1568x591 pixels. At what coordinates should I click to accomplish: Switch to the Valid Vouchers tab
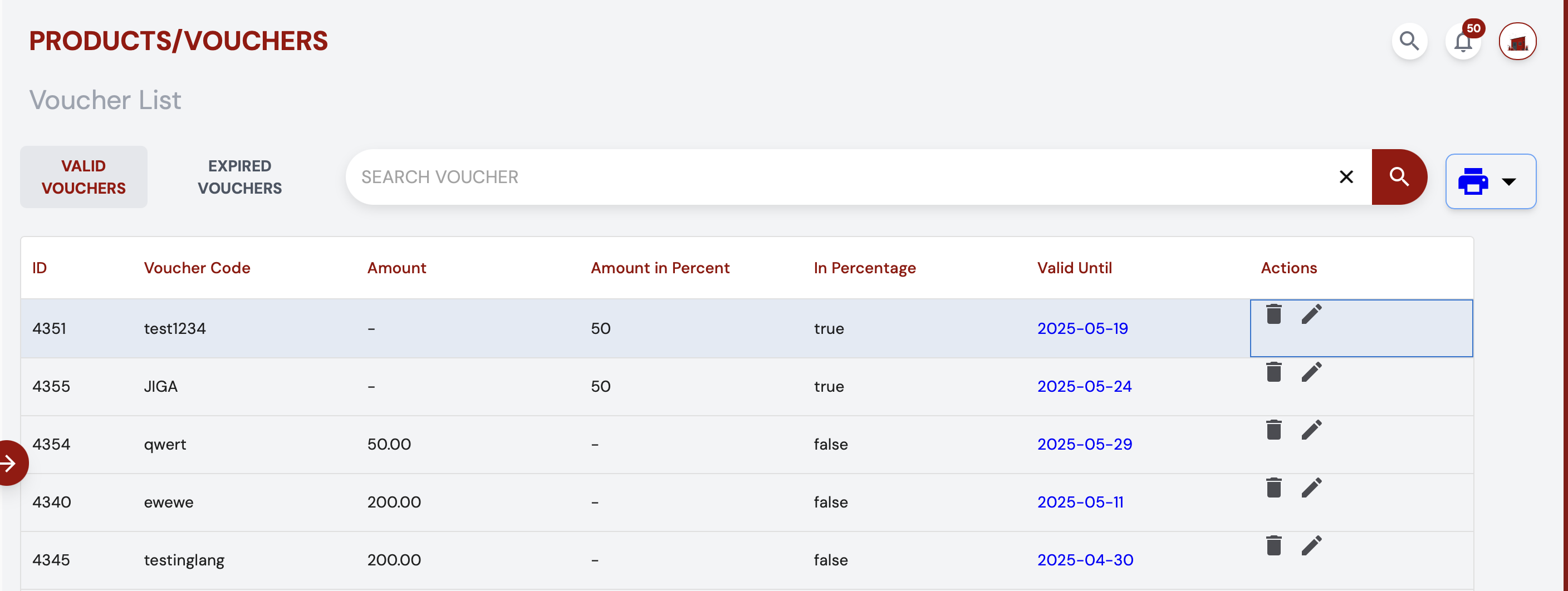click(84, 177)
